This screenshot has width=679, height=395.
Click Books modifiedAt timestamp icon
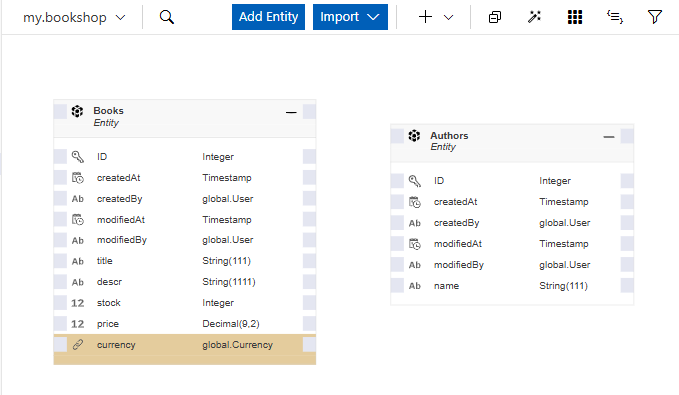pos(78,220)
